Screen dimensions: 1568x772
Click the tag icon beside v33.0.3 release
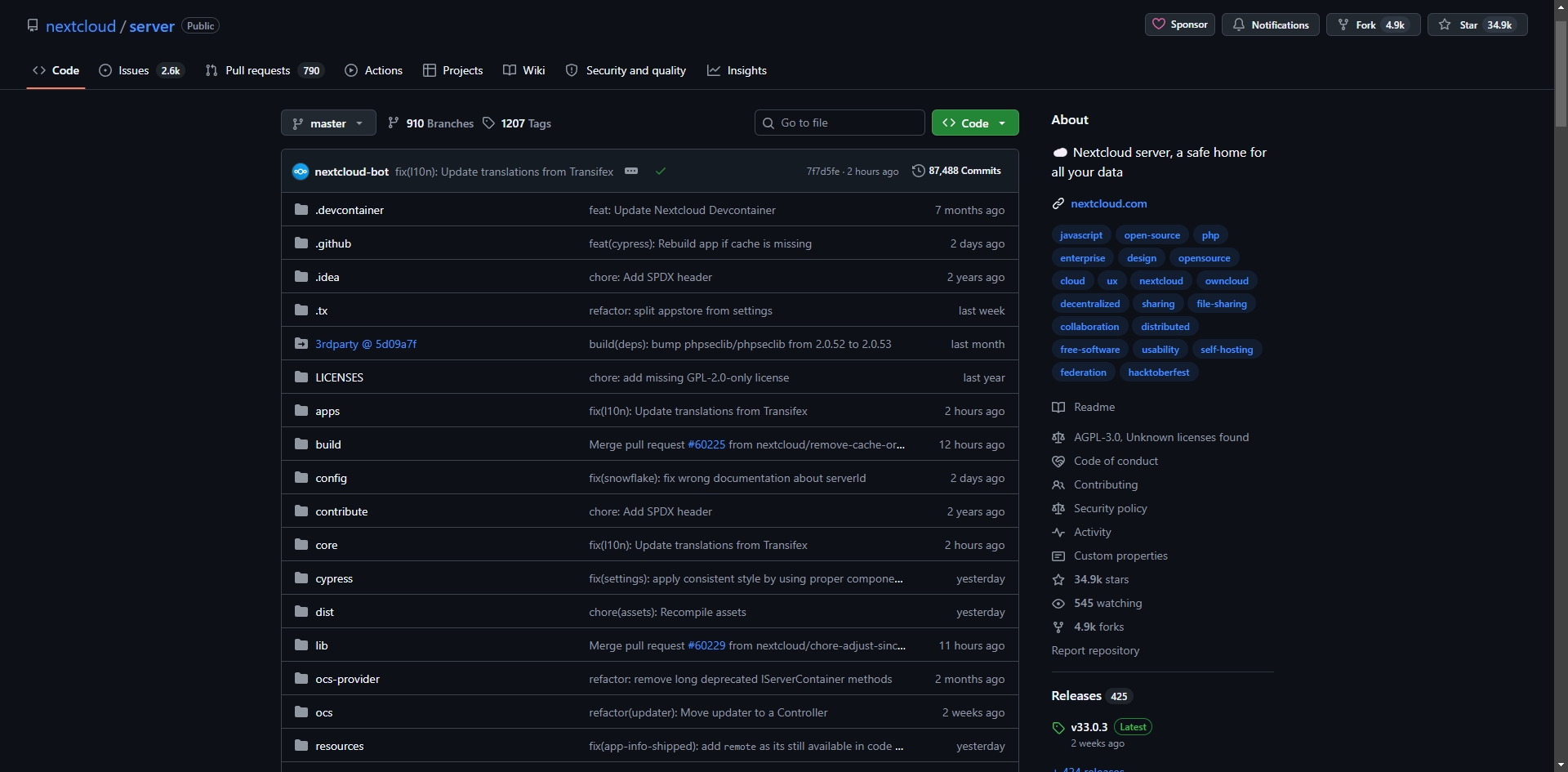tap(1058, 727)
